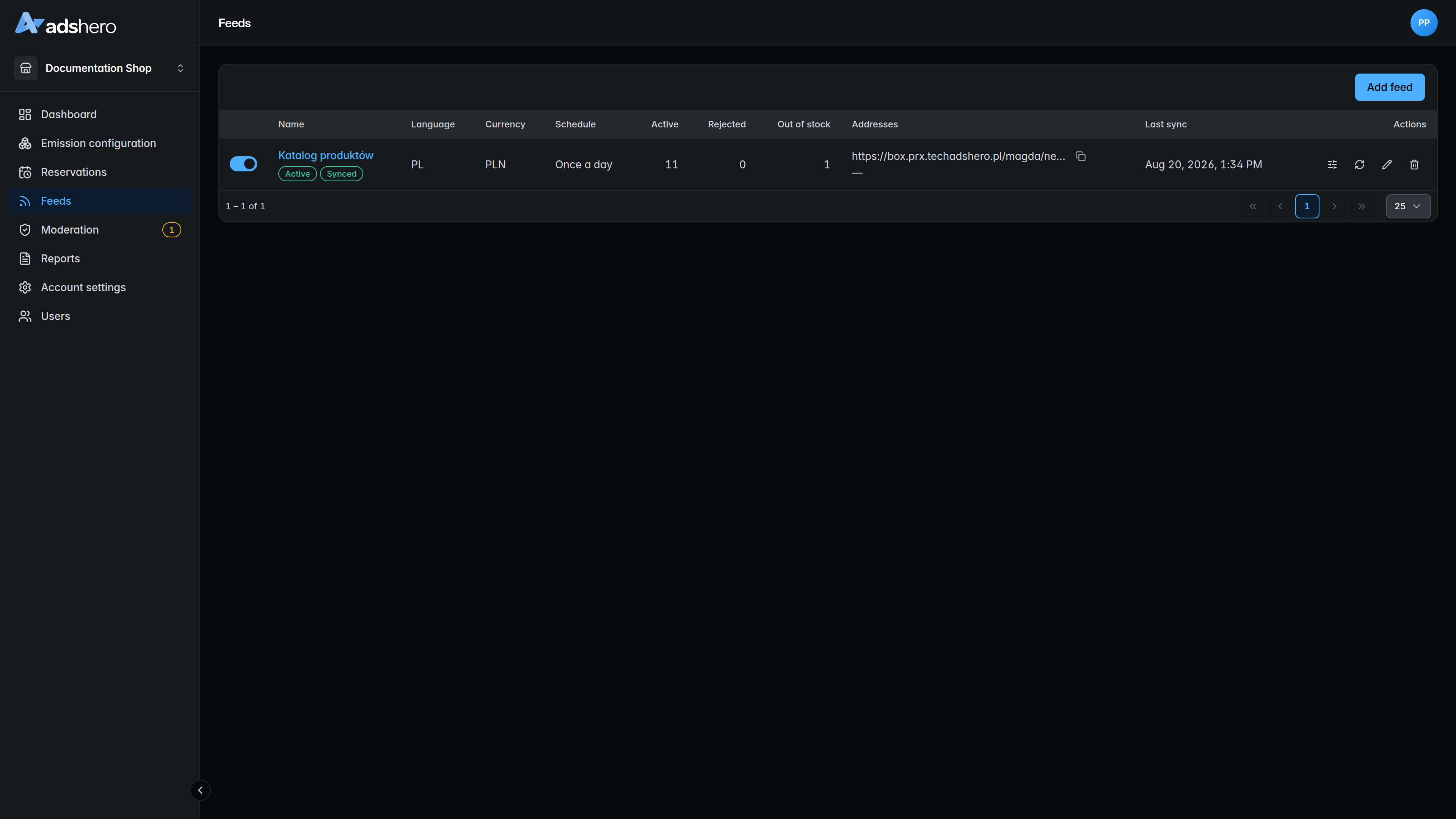
Task: Edit the feed with the pencil icon
Action: click(1387, 165)
